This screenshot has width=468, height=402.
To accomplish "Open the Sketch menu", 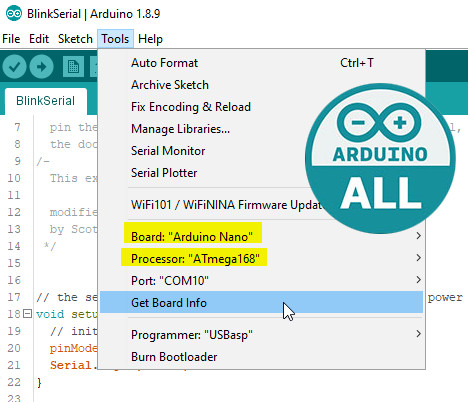I will pos(75,39).
